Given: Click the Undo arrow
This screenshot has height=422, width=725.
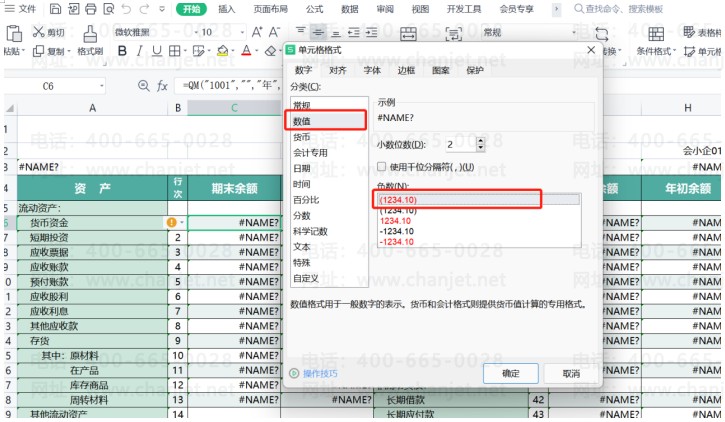Looking at the screenshot, I should pyautogui.click(x=126, y=8).
